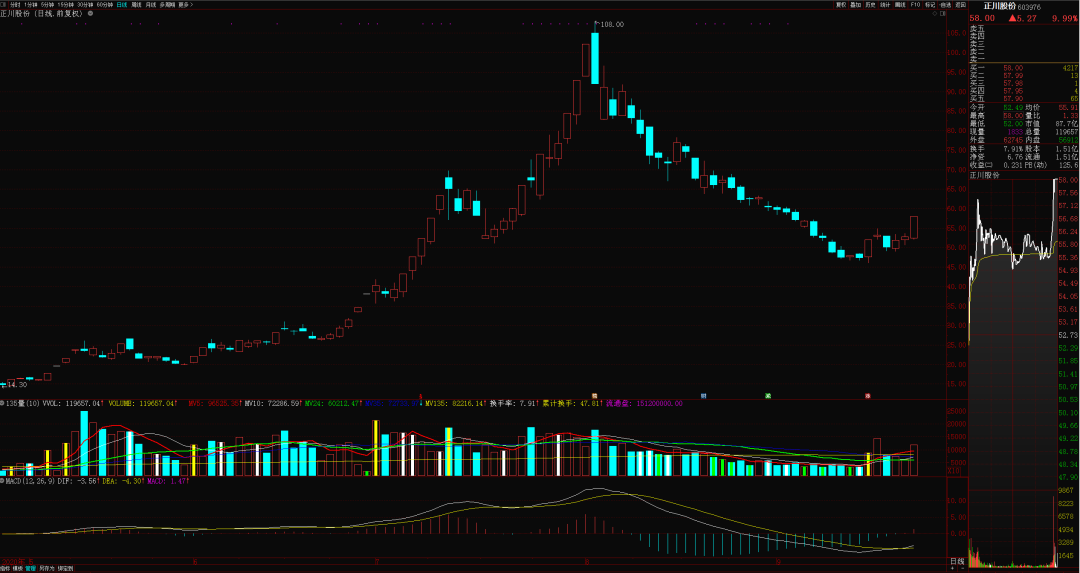1080x573 pixels.
Task: Click the panel icon left of 分时
Action: (3, 5)
